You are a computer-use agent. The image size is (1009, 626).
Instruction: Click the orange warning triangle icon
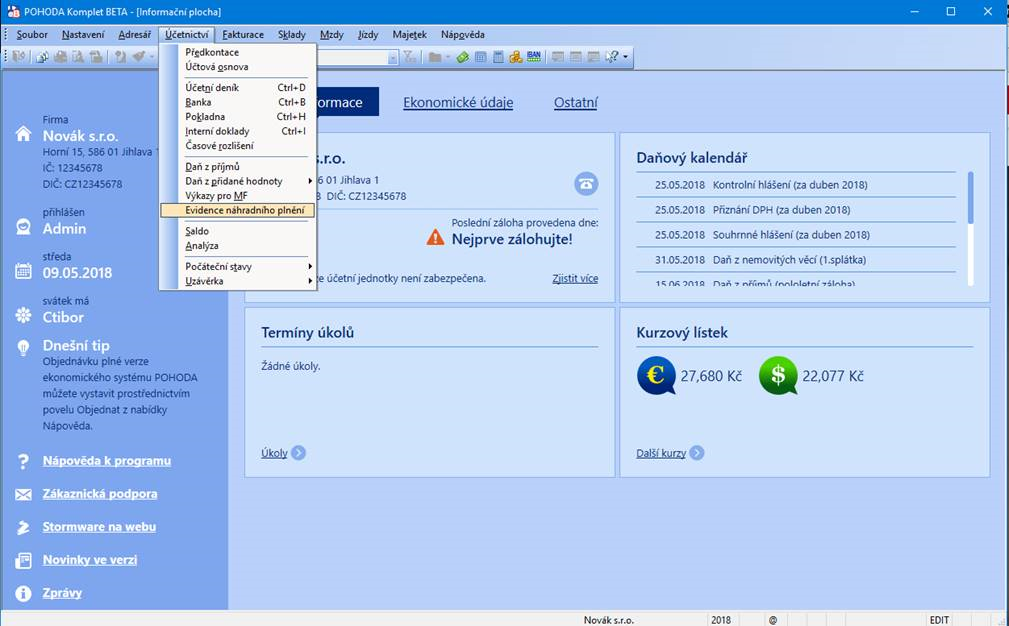[435, 237]
